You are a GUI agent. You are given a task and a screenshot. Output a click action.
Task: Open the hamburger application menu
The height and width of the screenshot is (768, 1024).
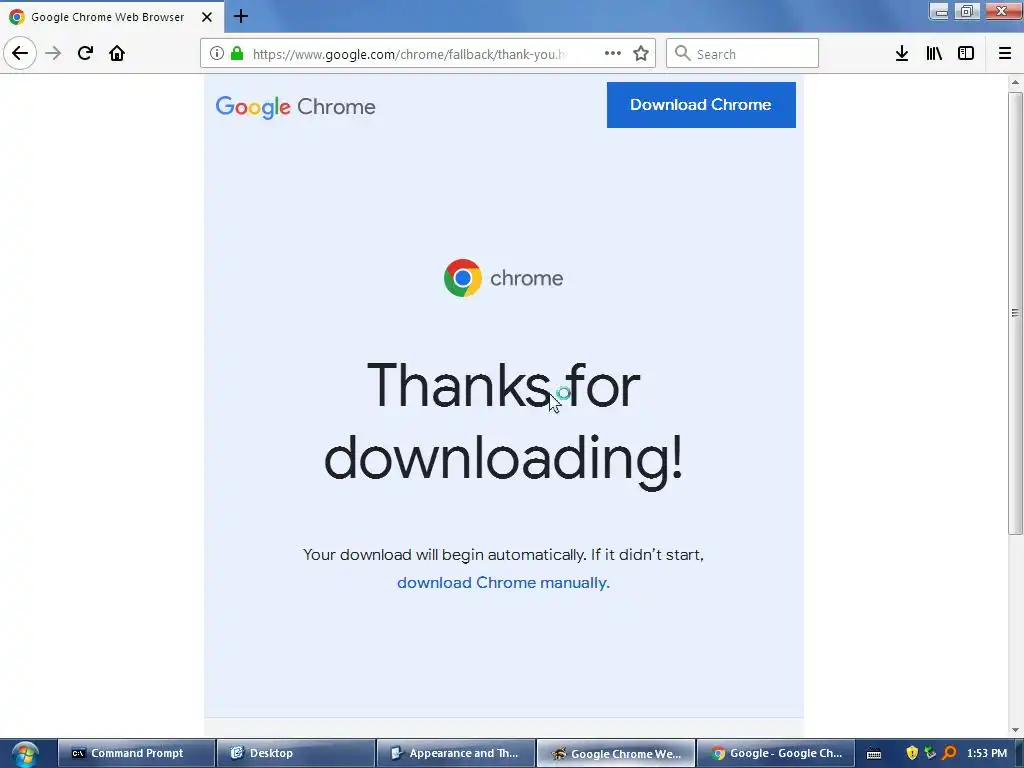[x=1005, y=54]
